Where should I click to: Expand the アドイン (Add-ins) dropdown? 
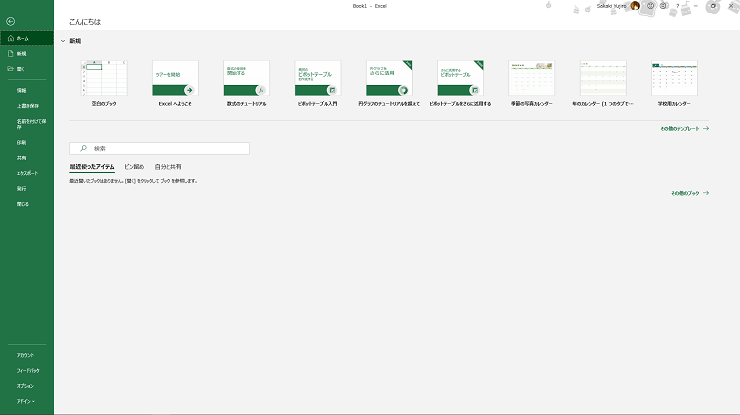click(x=27, y=401)
